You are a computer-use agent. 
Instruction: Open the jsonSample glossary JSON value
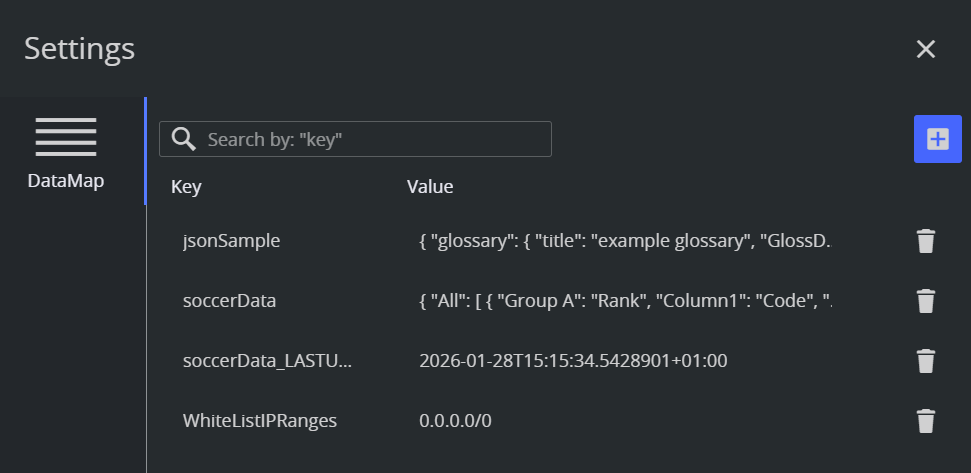click(x=624, y=241)
